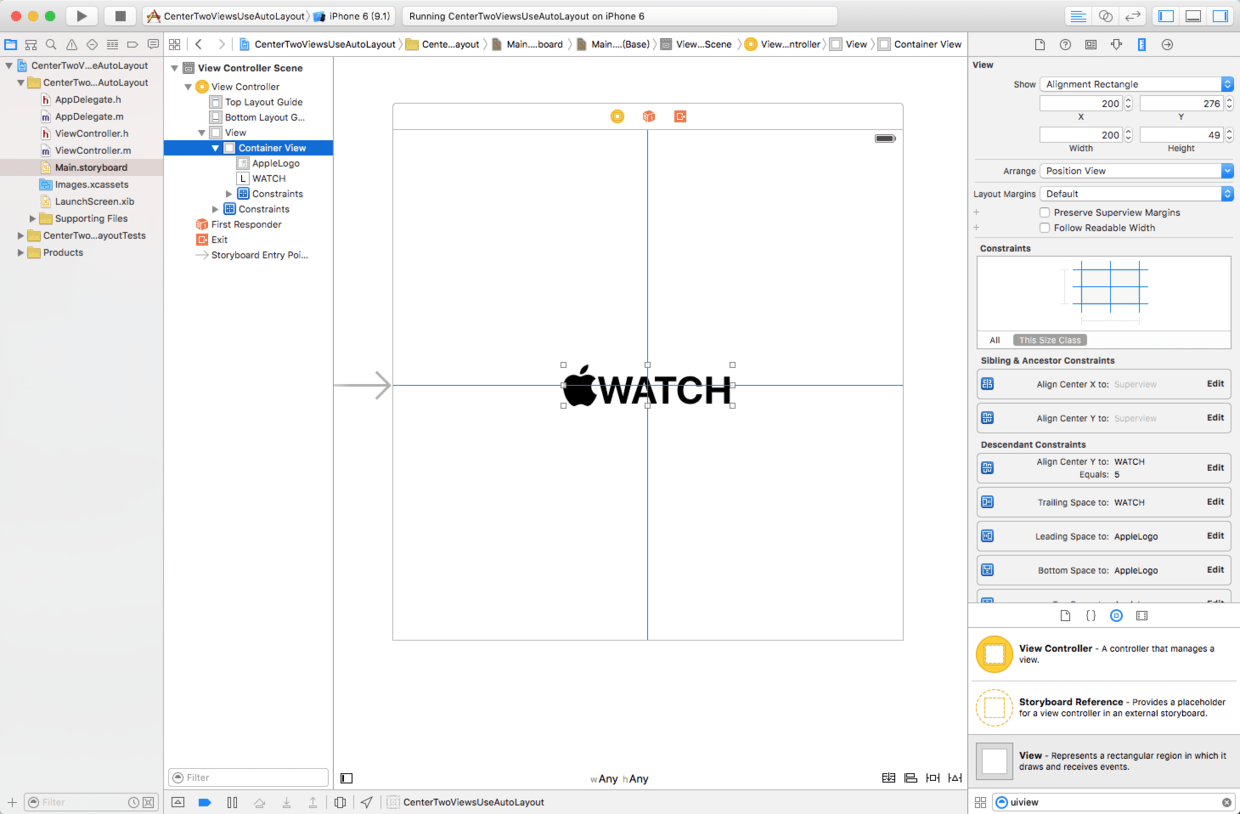Edit the Leading Space to AppleLogo constraint

pos(1215,536)
